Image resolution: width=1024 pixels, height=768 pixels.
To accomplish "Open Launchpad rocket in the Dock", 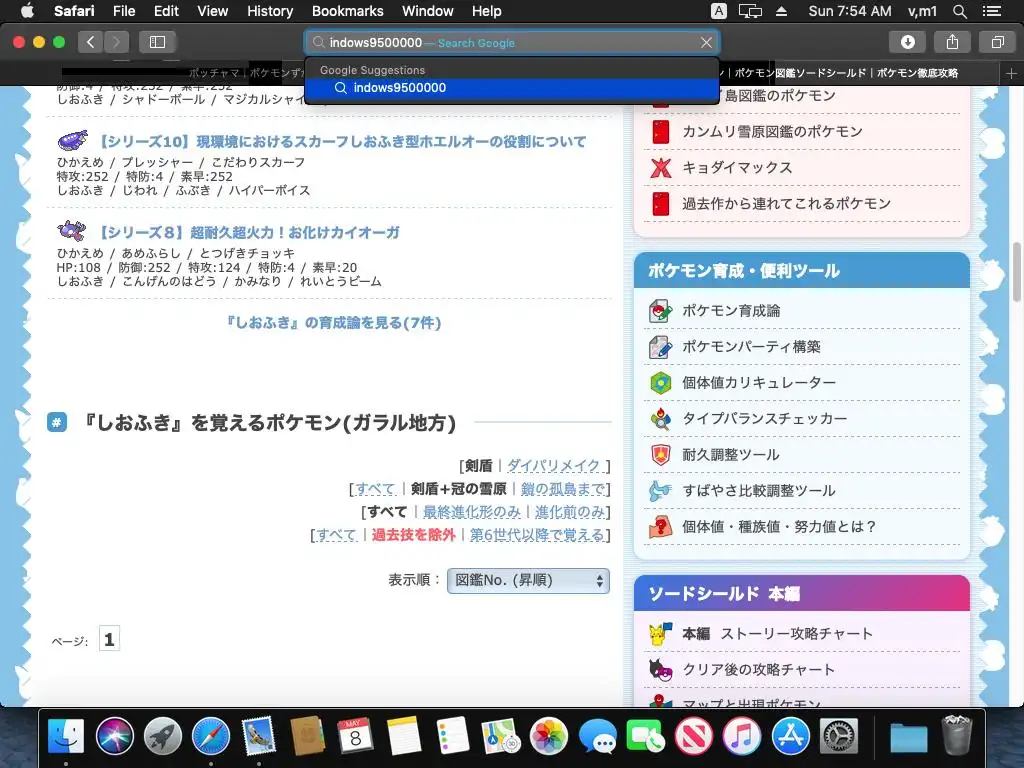I will point(163,736).
